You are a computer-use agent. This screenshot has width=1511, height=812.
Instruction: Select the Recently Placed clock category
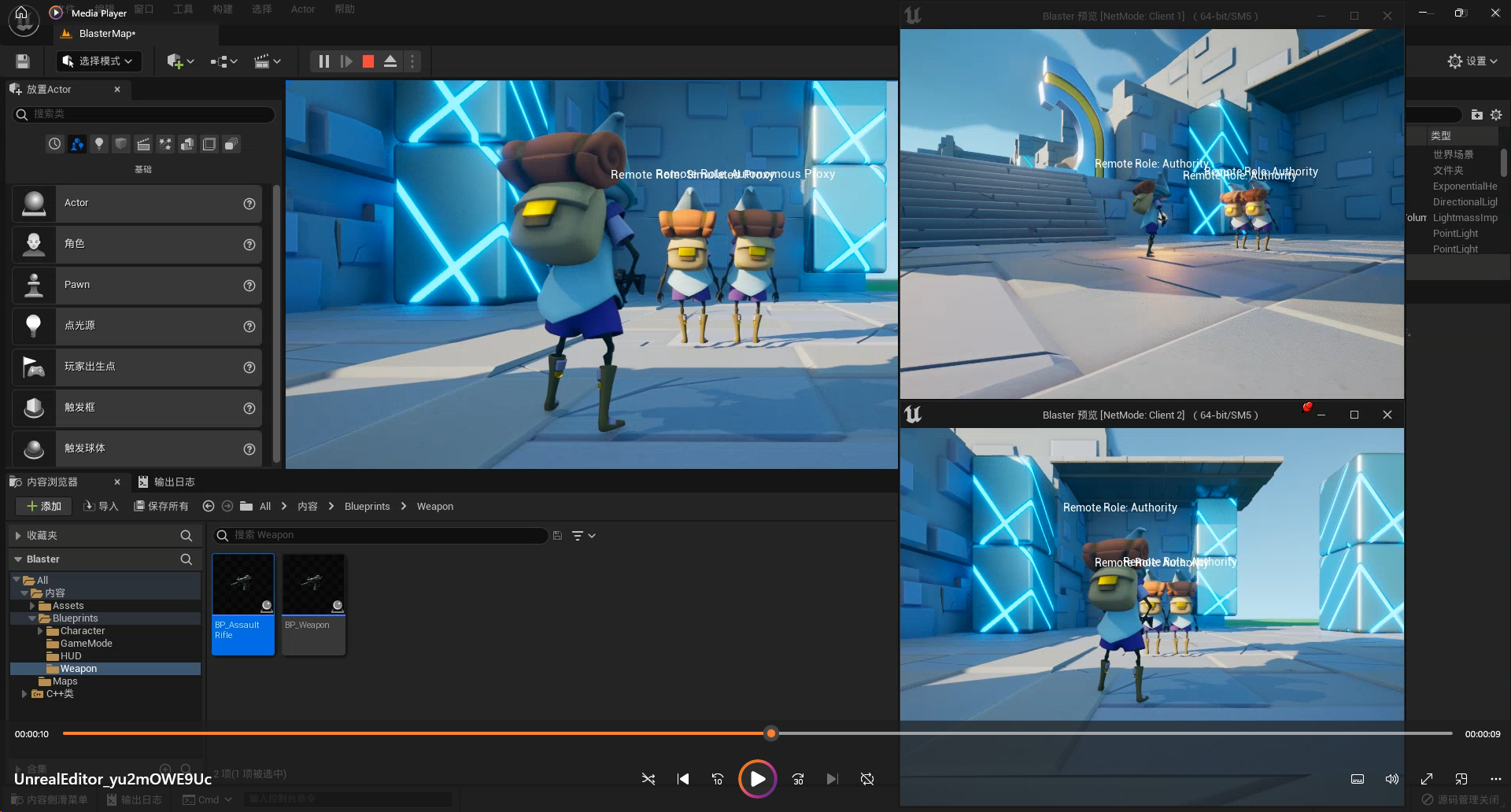click(x=54, y=144)
